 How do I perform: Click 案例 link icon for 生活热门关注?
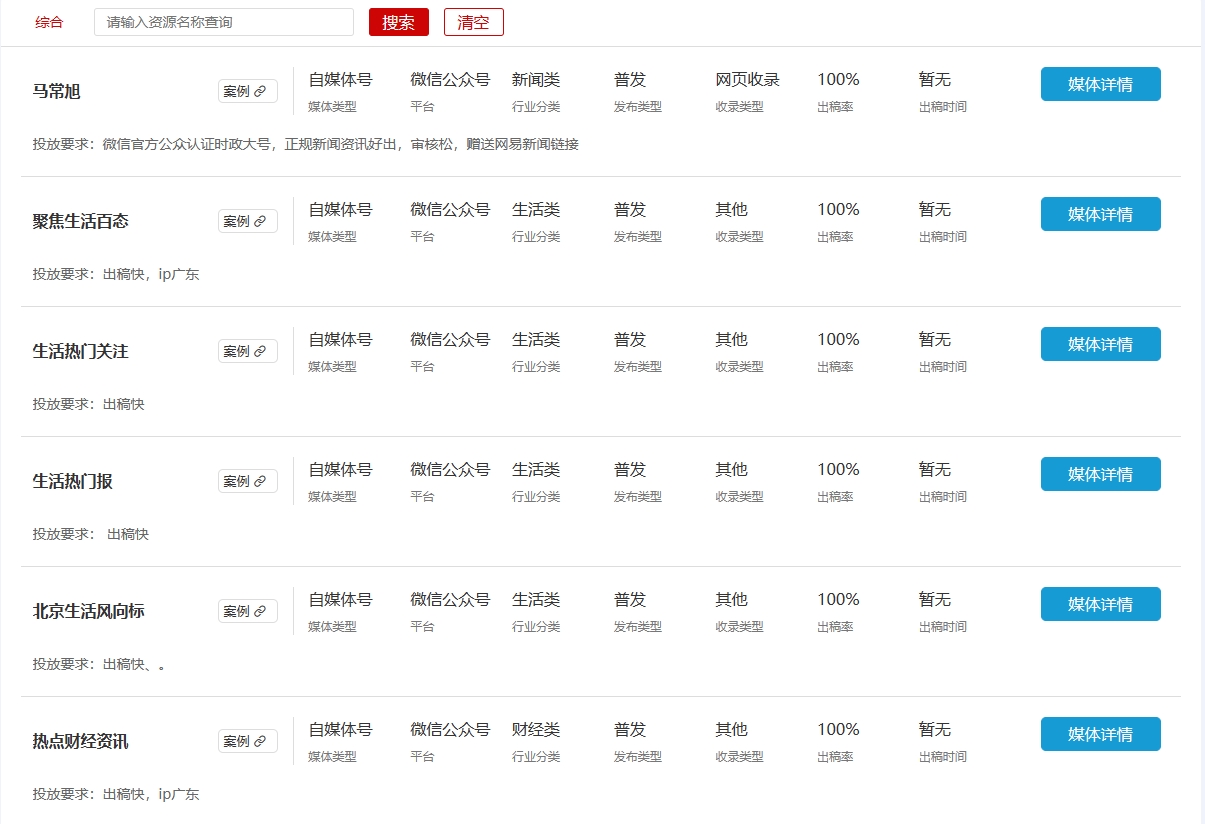point(260,352)
